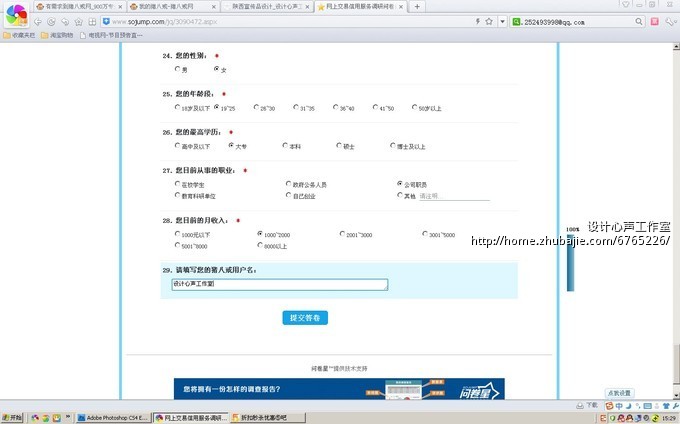The width and height of the screenshot is (680, 424).
Task: Open the 淘宝购物 bookmarks folder
Action: coord(57,35)
